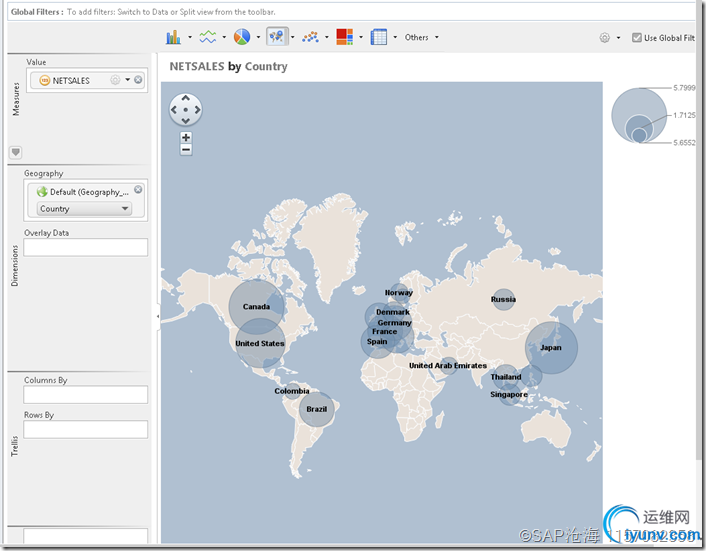Open NETSALES measure settings gear

(x=115, y=80)
